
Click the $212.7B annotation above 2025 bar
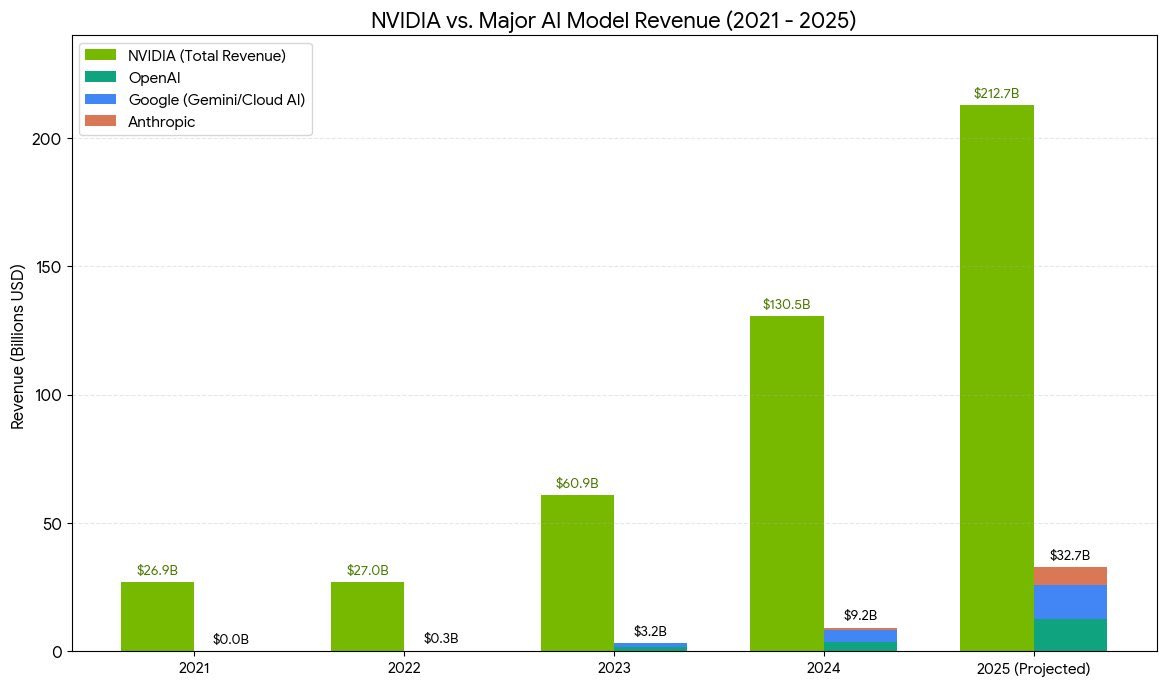click(x=996, y=93)
